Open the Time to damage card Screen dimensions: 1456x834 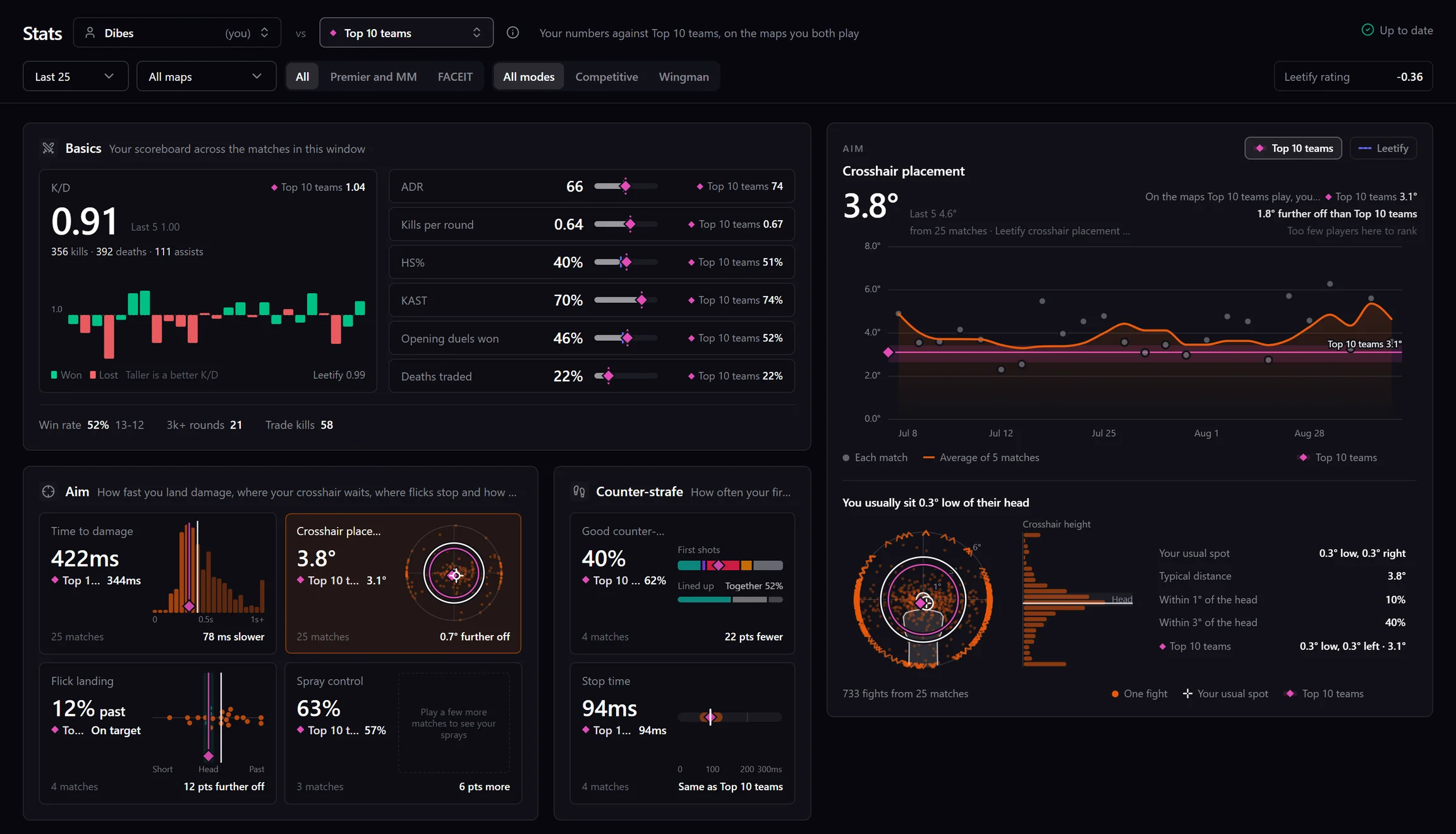coord(157,583)
